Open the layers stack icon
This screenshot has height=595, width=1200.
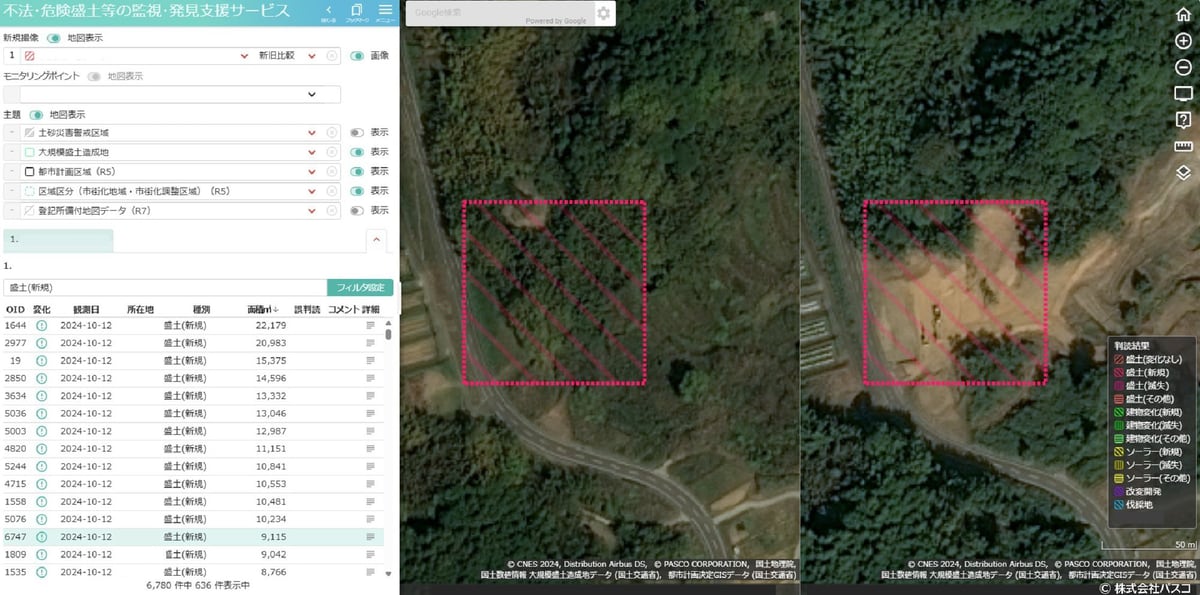click(x=1183, y=172)
